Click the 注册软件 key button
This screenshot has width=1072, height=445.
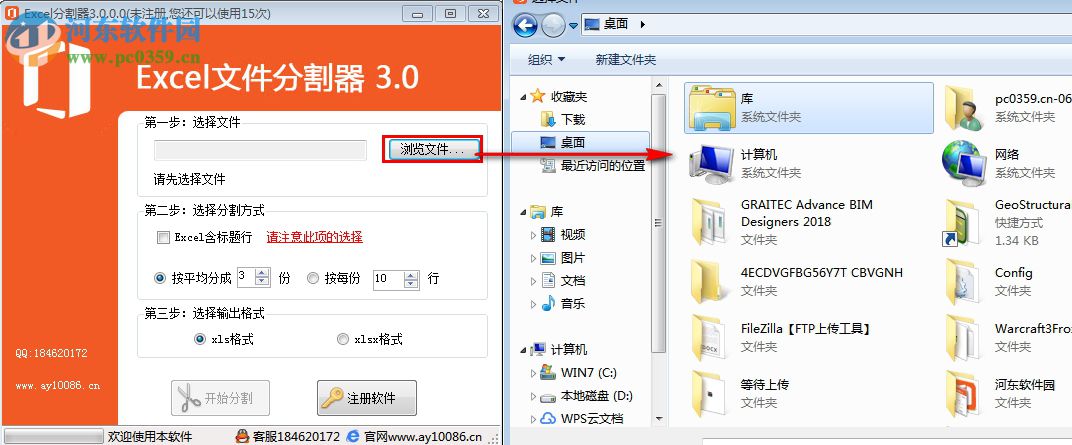pyautogui.click(x=366, y=398)
